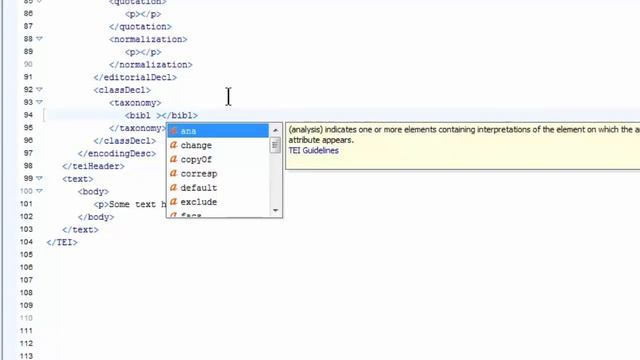This screenshot has height=360, width=640.
Task: Click the <taxonomy> opening tag on line 93
Action: pyautogui.click(x=135, y=103)
